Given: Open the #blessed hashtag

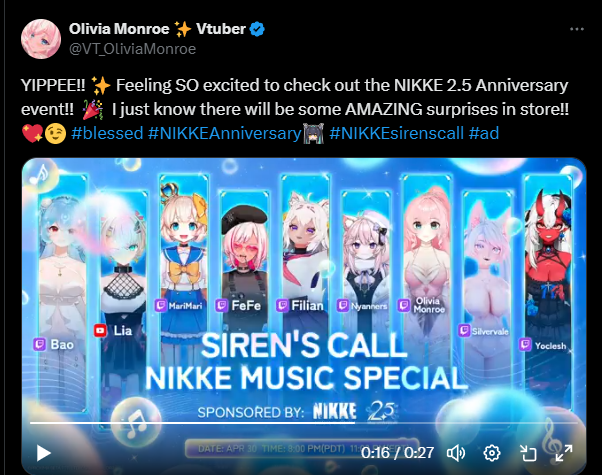Looking at the screenshot, I should click(x=107, y=133).
